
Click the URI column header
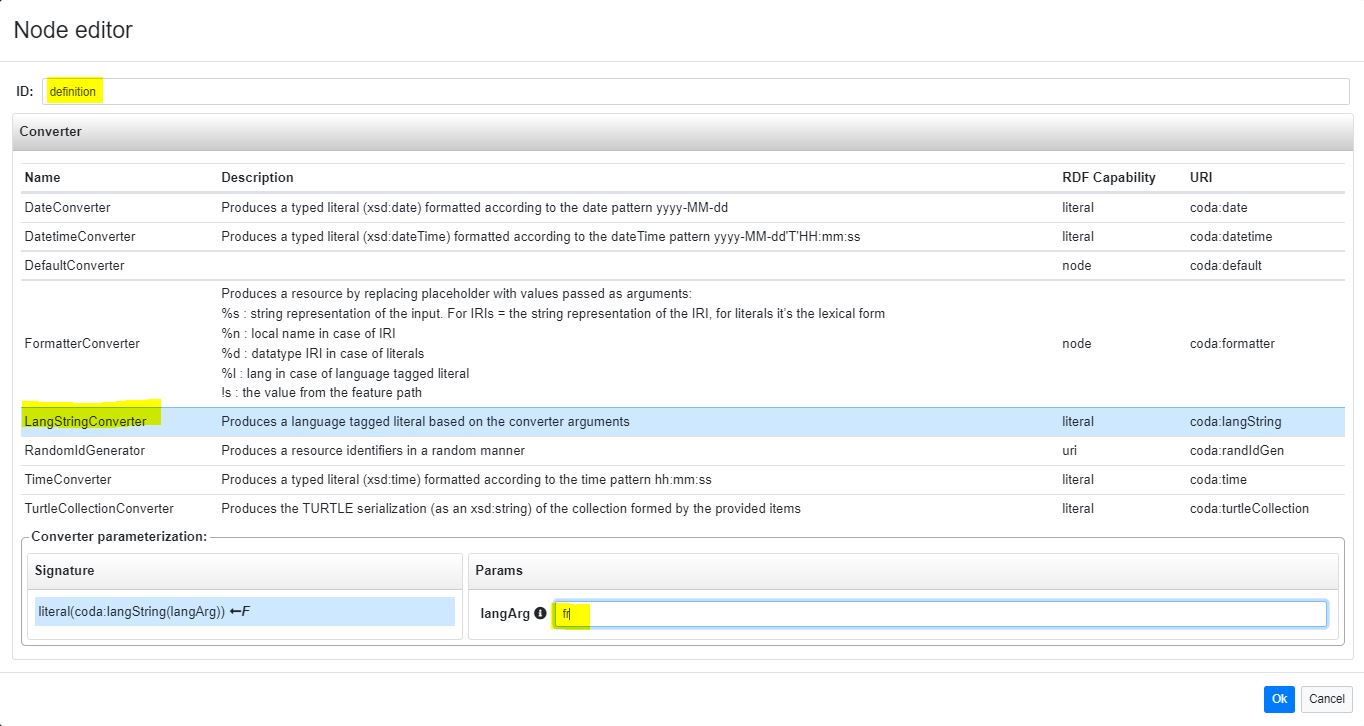[1202, 178]
